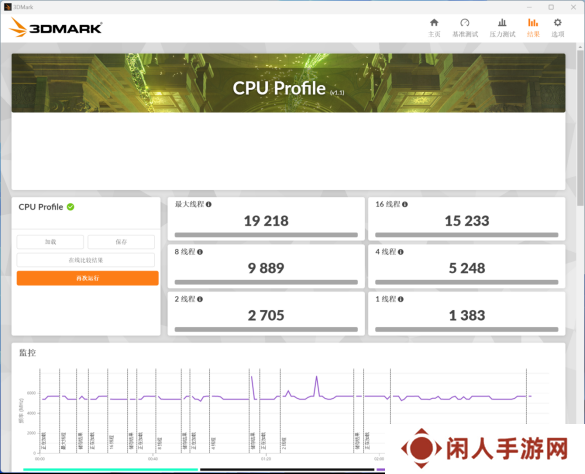This screenshot has width=585, height=474.
Task: Click the info icon beside 1 线程
Action: tap(401, 299)
